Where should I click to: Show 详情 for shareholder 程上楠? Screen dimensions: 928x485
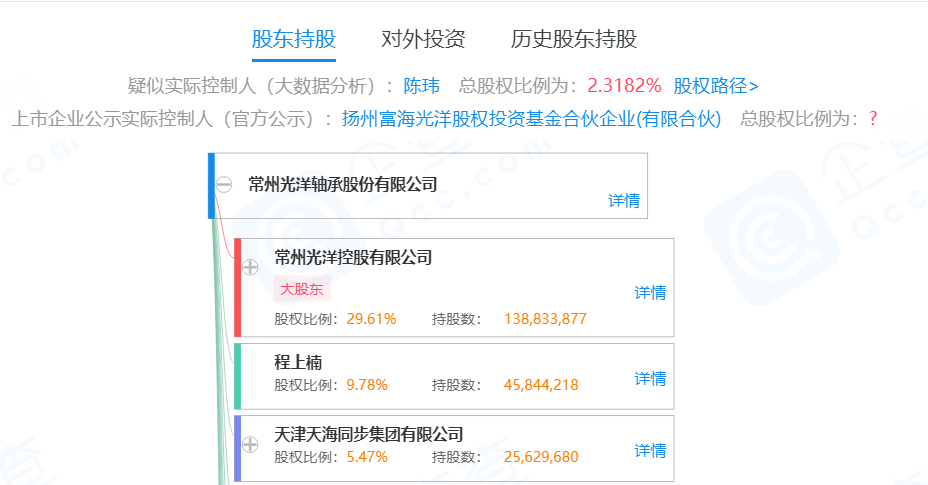[650, 379]
